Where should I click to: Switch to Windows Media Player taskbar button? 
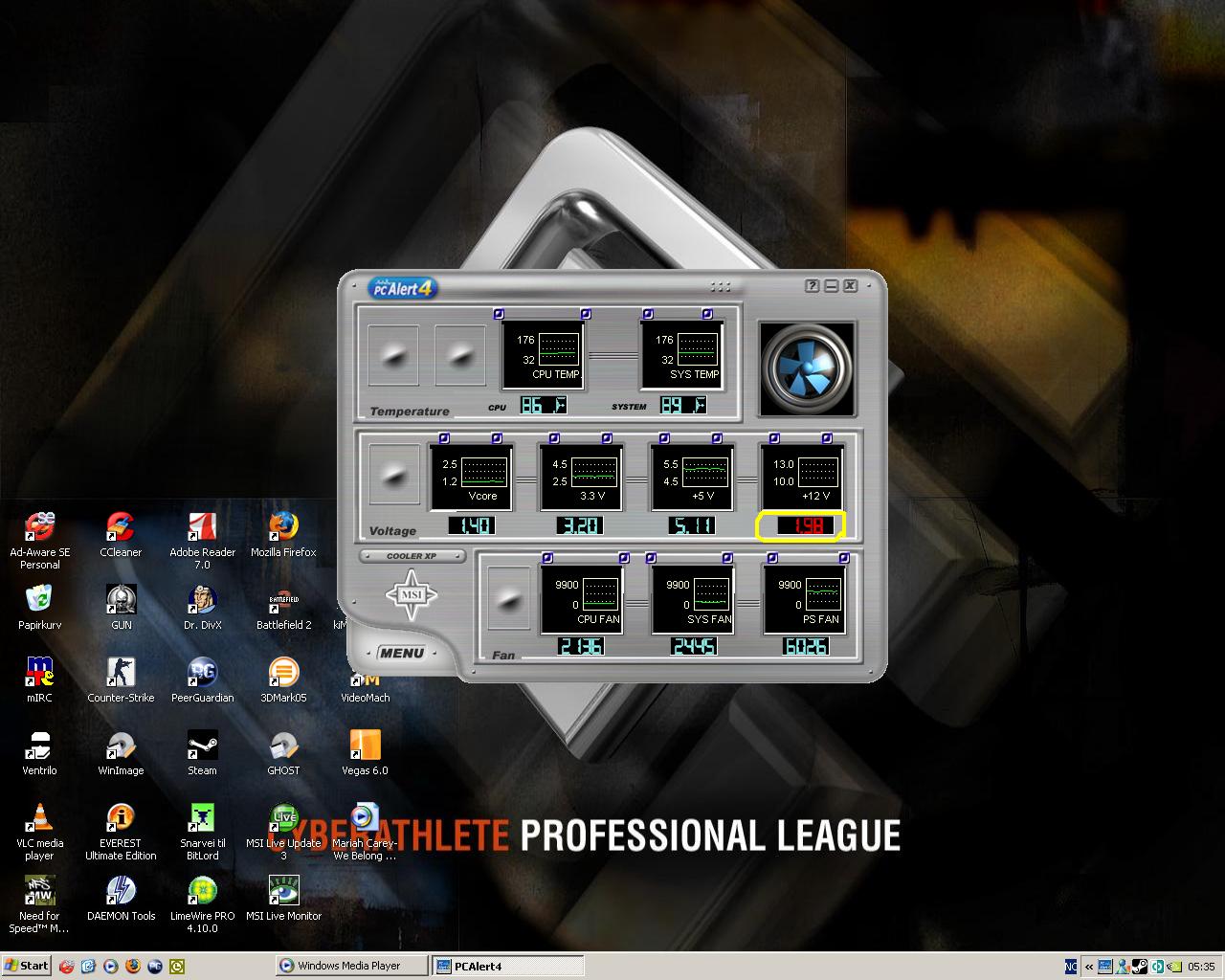(x=350, y=966)
